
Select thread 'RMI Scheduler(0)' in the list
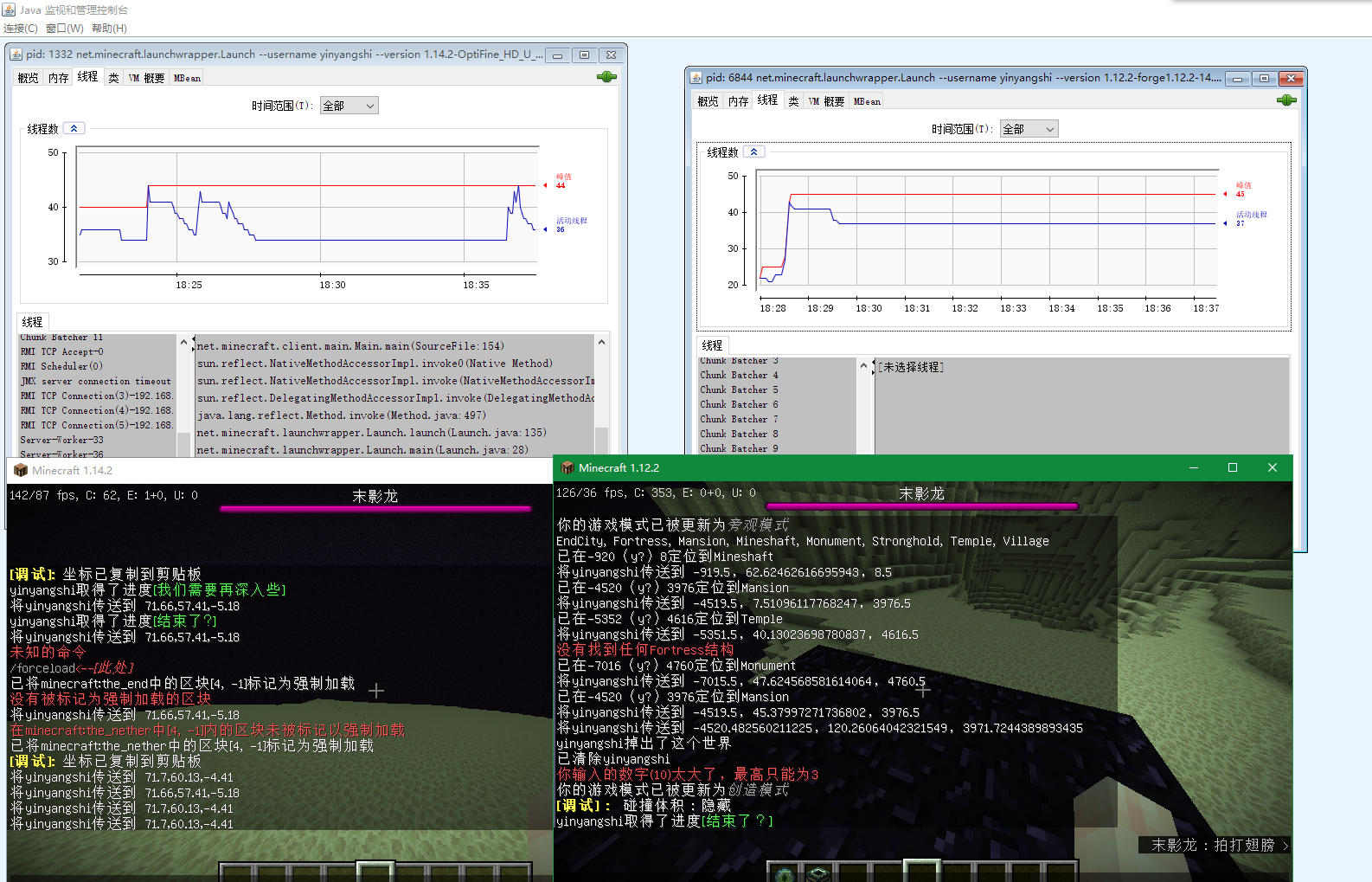(x=61, y=366)
